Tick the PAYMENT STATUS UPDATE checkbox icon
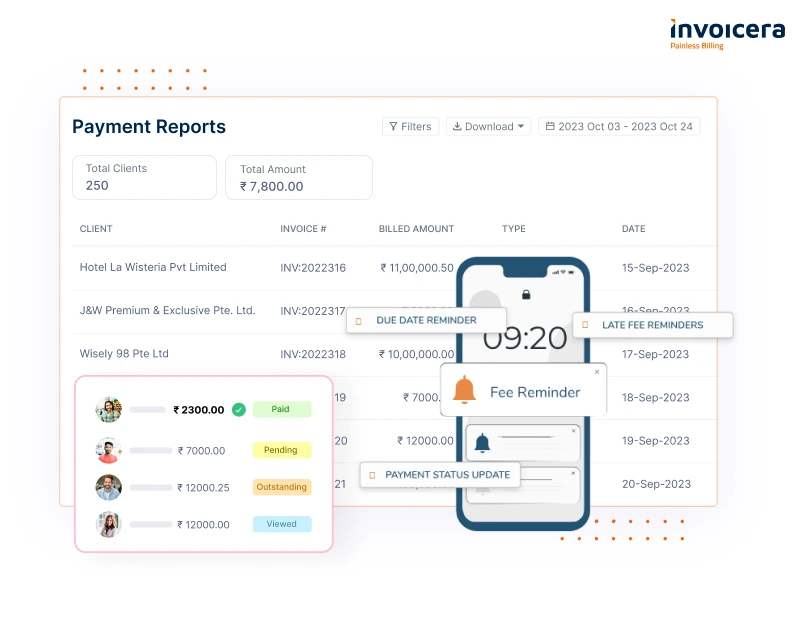This screenshot has height=636, width=800. [372, 475]
